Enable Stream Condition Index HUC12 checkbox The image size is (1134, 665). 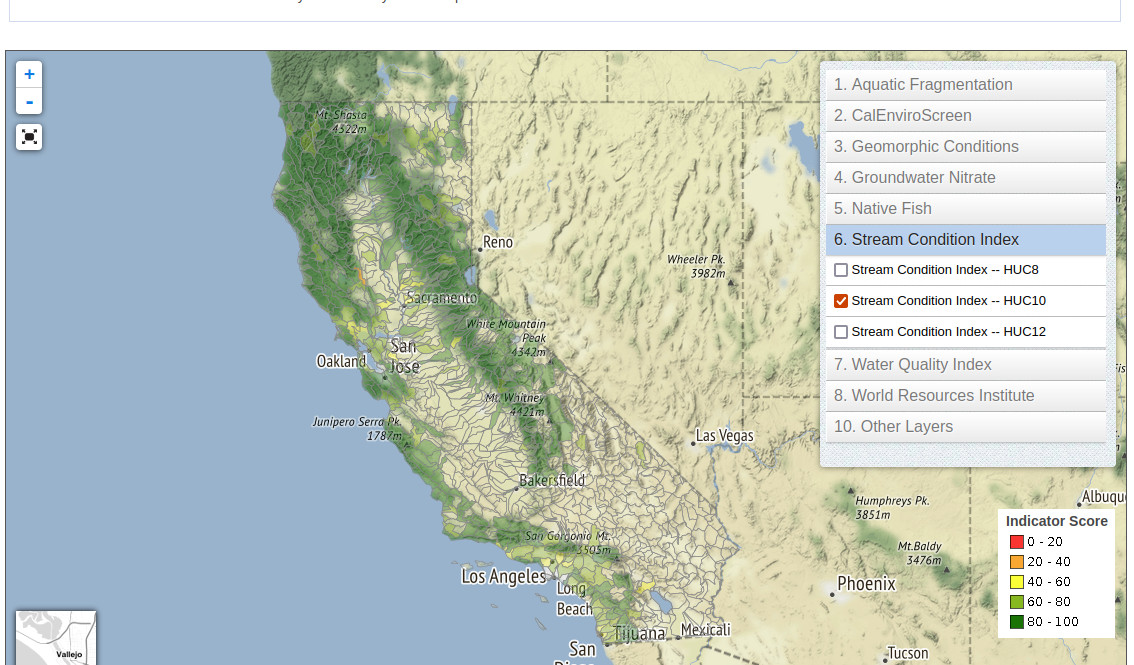point(841,332)
